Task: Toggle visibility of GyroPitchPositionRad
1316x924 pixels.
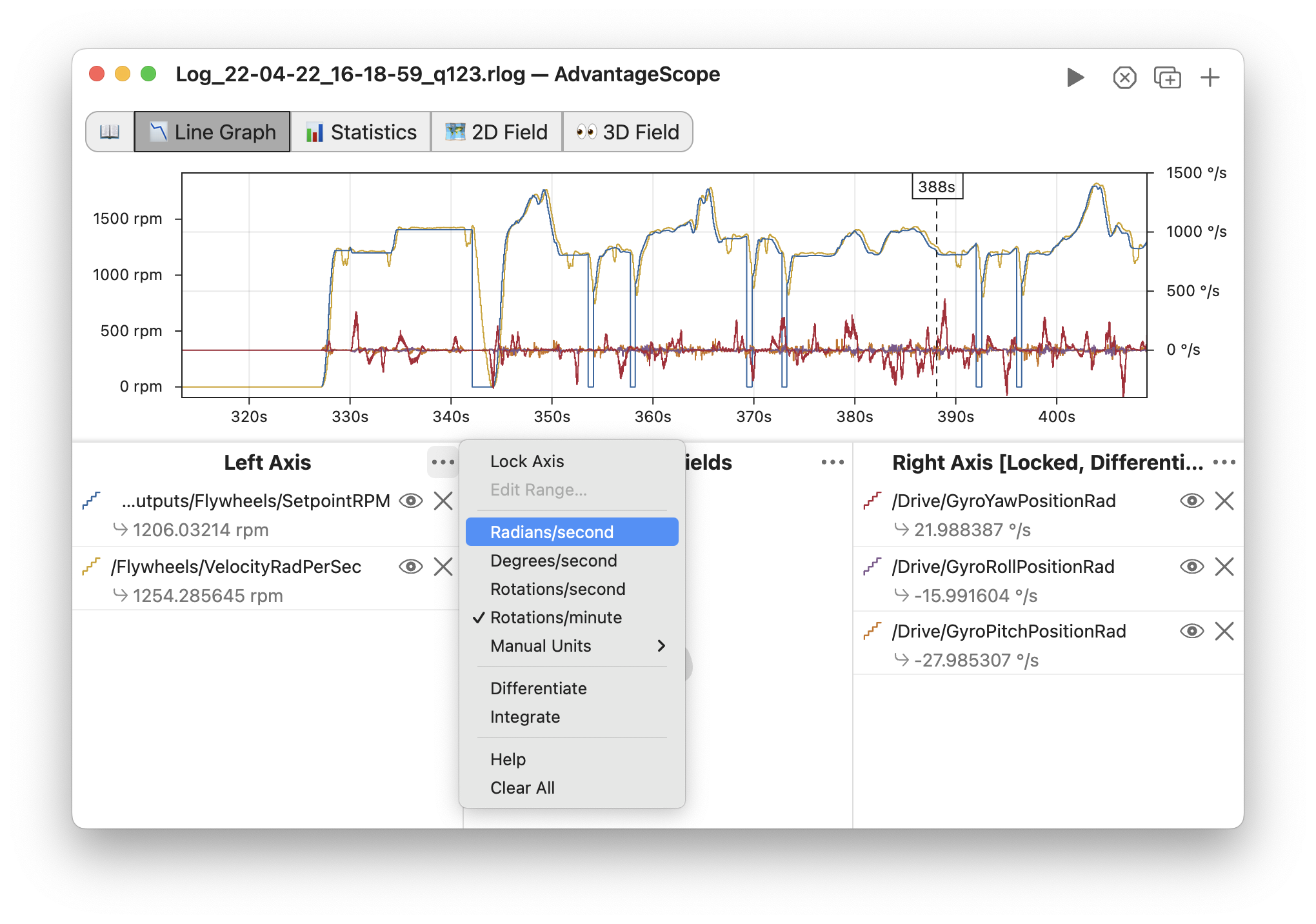Action: pyautogui.click(x=1191, y=631)
